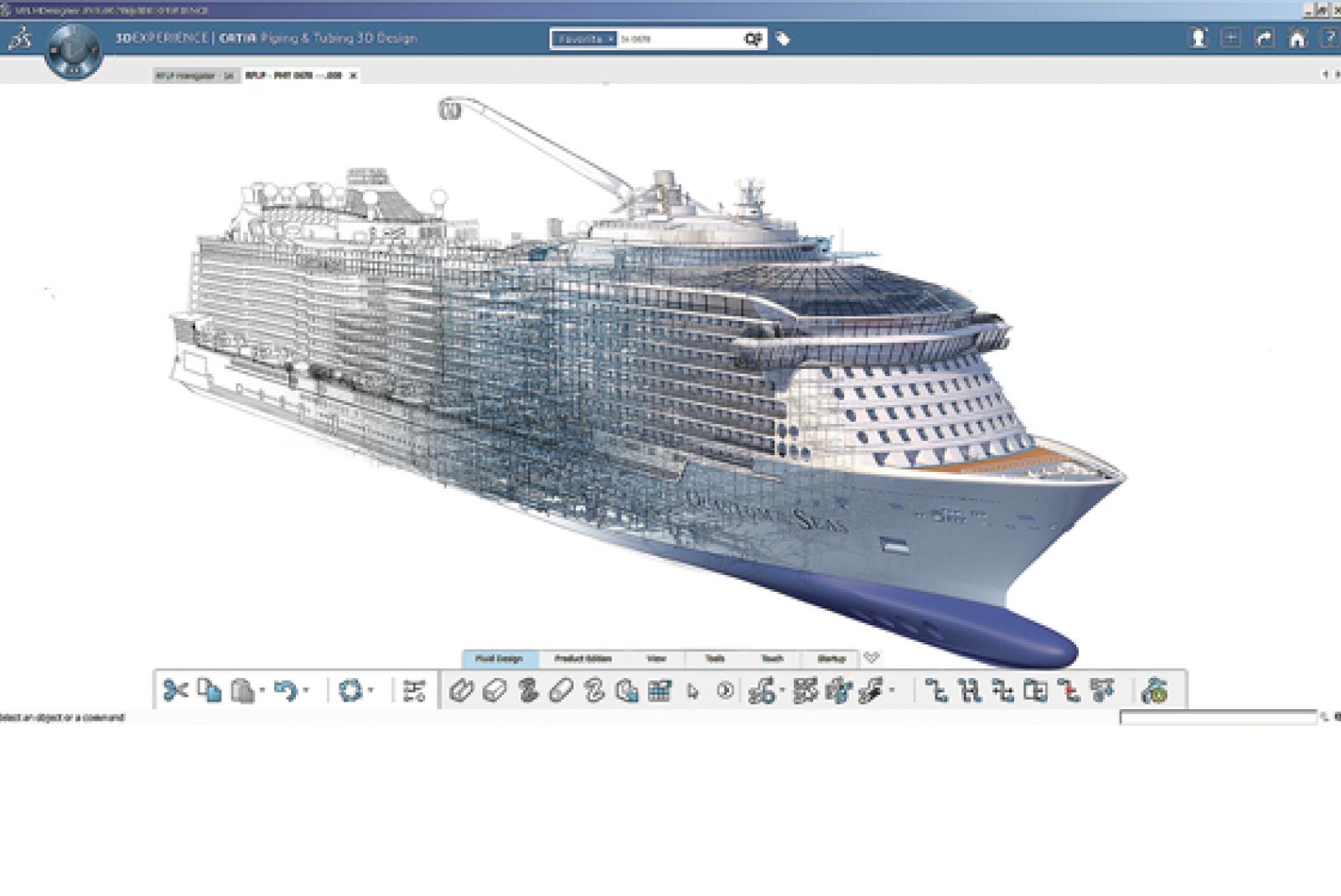Activate the select arrow cursor tool
The image size is (1341, 896).
pyautogui.click(x=692, y=691)
